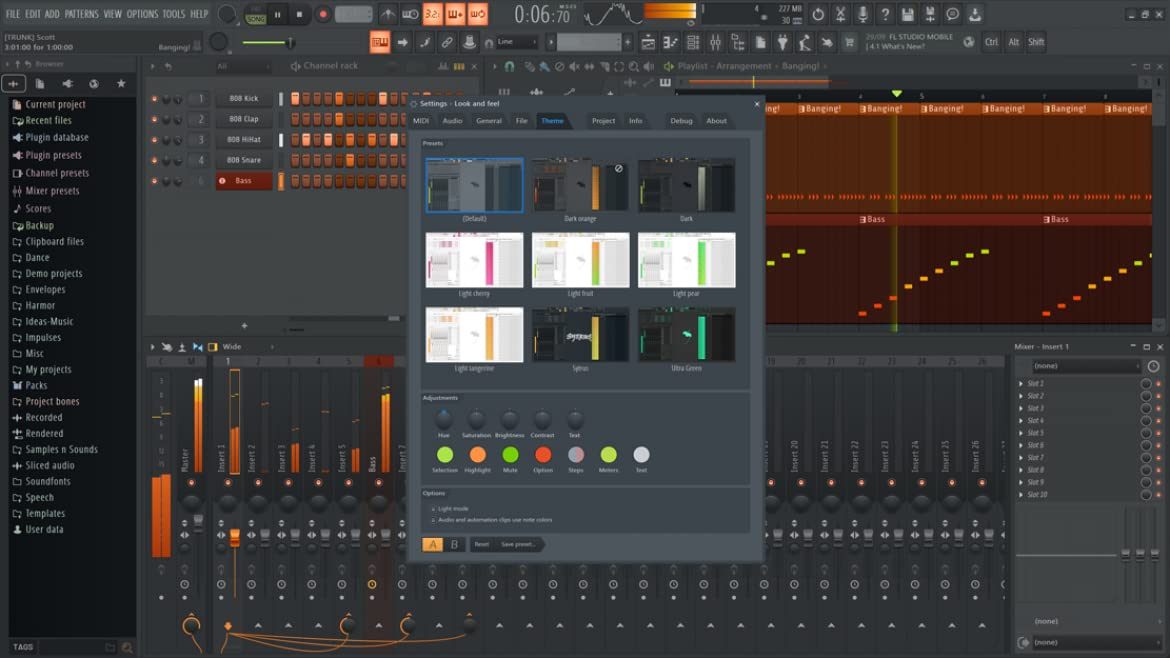
Task: Click the microphone icon in the top toolbar
Action: click(862, 15)
